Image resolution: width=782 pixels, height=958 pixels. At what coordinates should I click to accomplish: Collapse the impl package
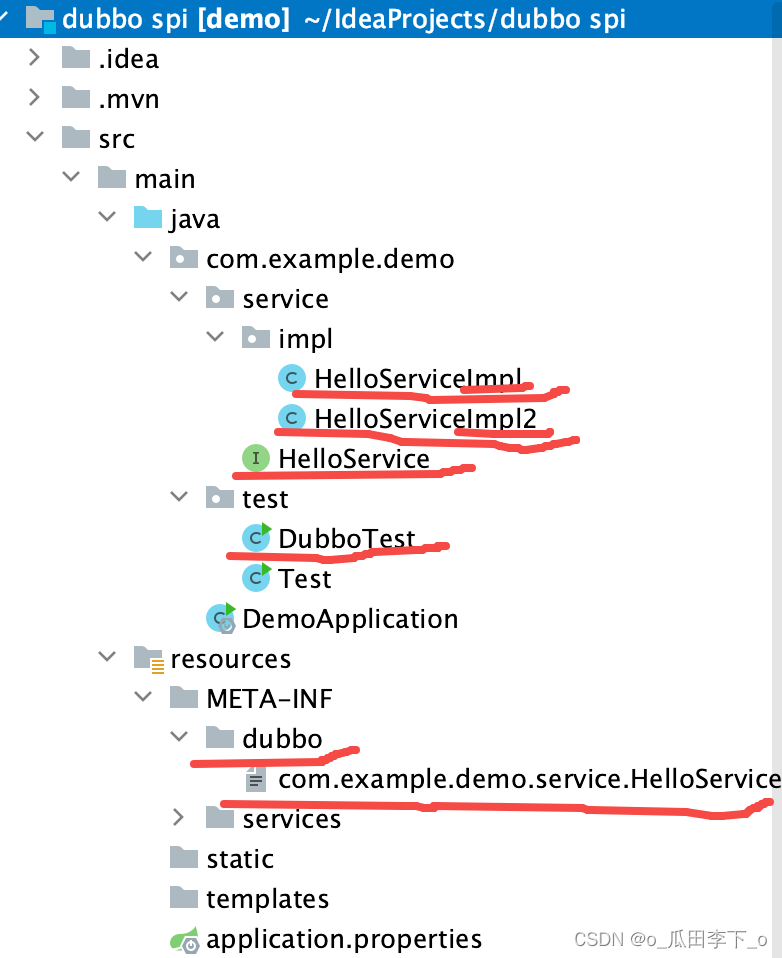pyautogui.click(x=215, y=336)
